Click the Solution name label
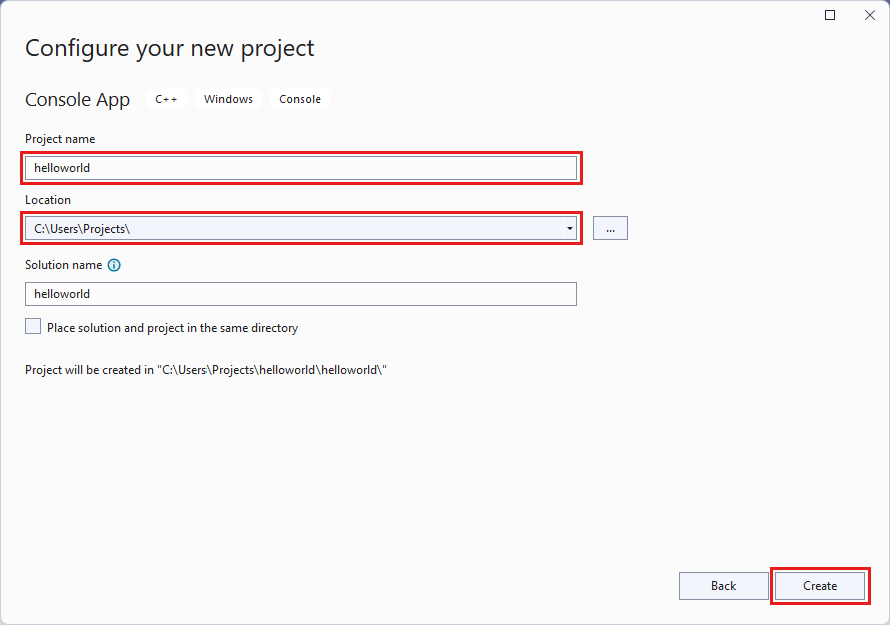This screenshot has height=625, width=890. [63, 265]
